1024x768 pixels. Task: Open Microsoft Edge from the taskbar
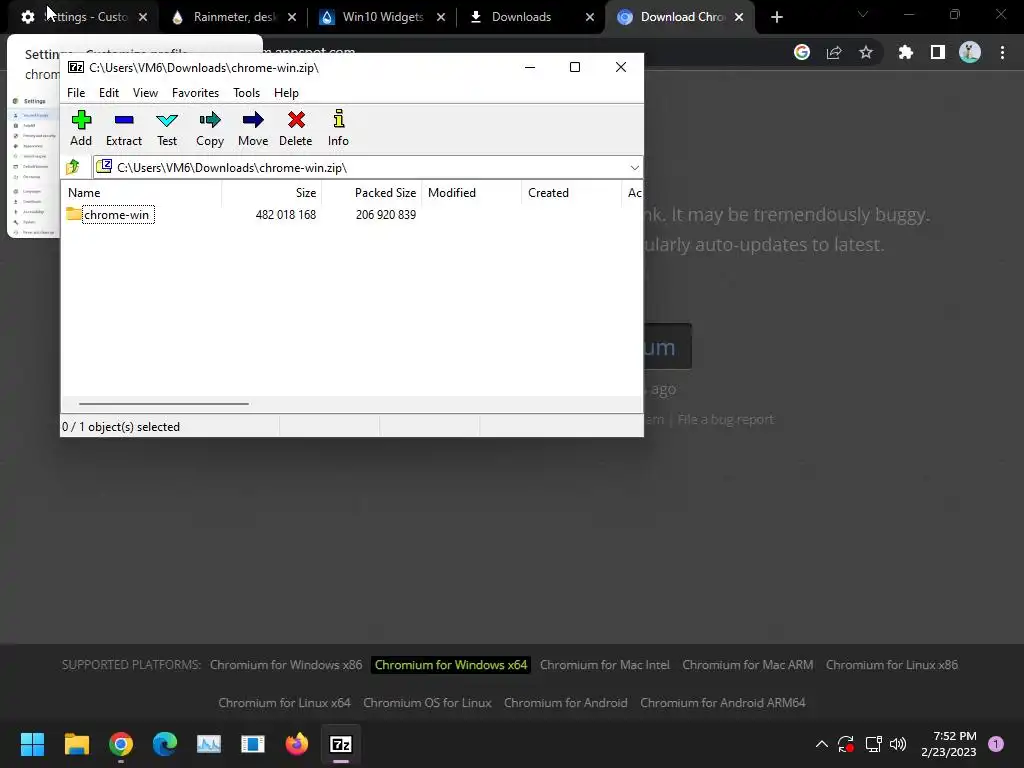tap(165, 744)
